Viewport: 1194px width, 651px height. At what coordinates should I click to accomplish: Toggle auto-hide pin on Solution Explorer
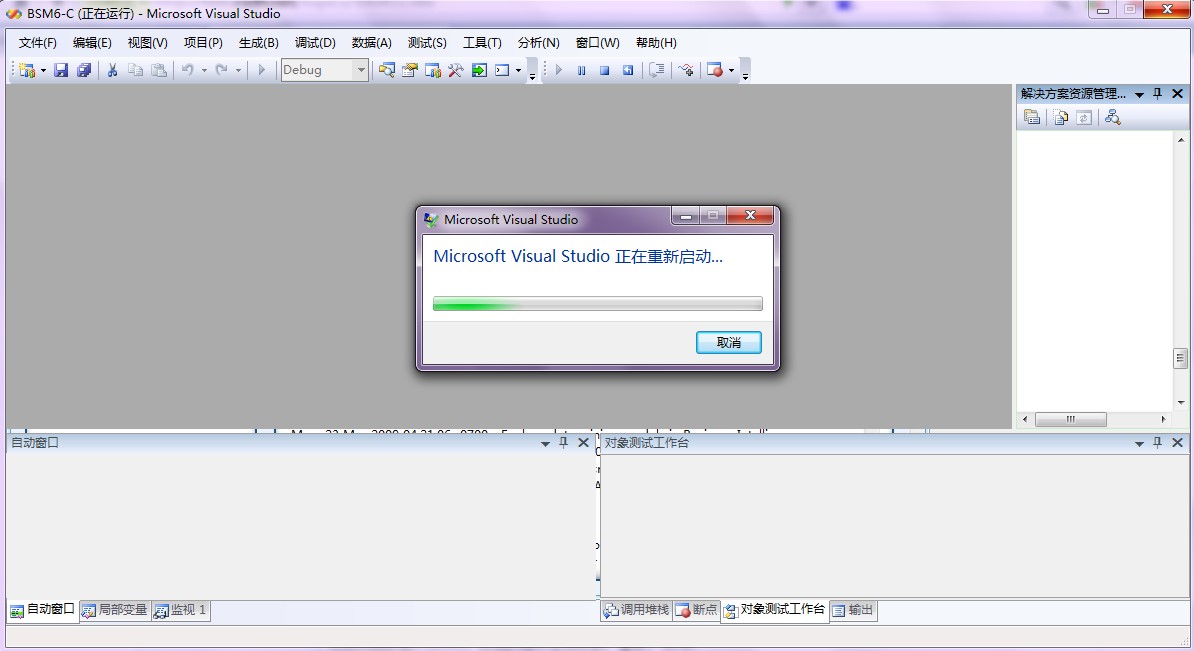1157,94
